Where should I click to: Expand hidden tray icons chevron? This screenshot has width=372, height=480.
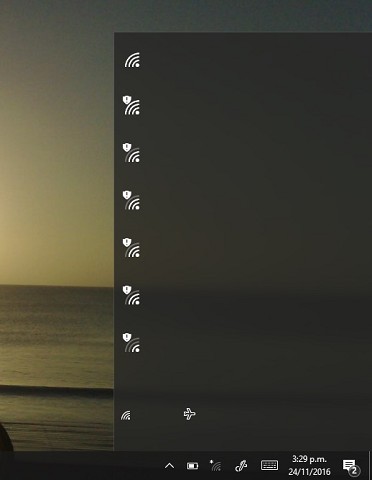click(169, 466)
